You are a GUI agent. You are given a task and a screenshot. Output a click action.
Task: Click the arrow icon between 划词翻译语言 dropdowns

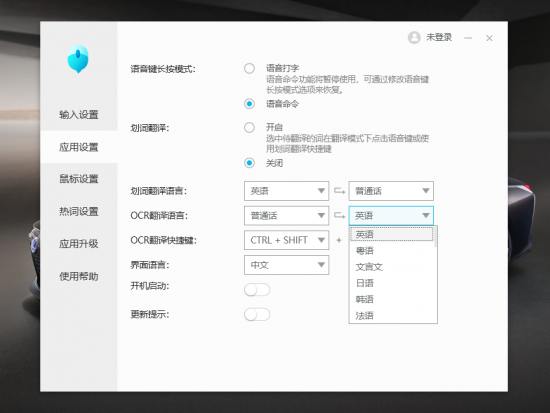pos(339,191)
